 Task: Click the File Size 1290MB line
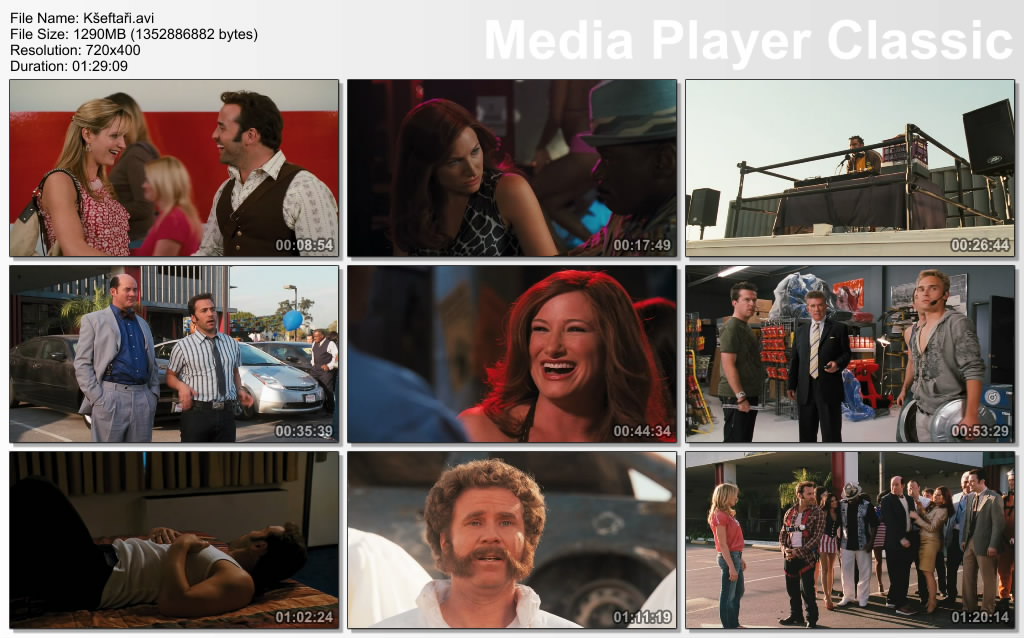tap(134, 34)
